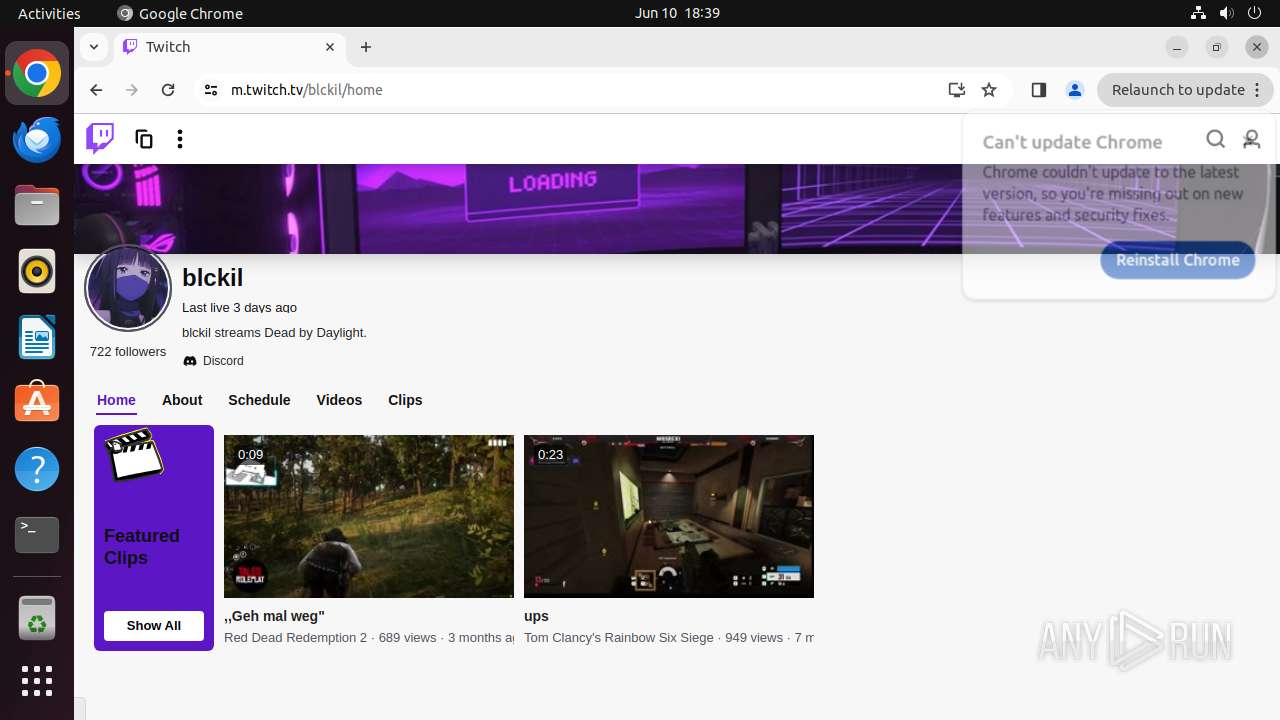Click Relaunch to update button
1280x720 pixels.
click(1185, 90)
